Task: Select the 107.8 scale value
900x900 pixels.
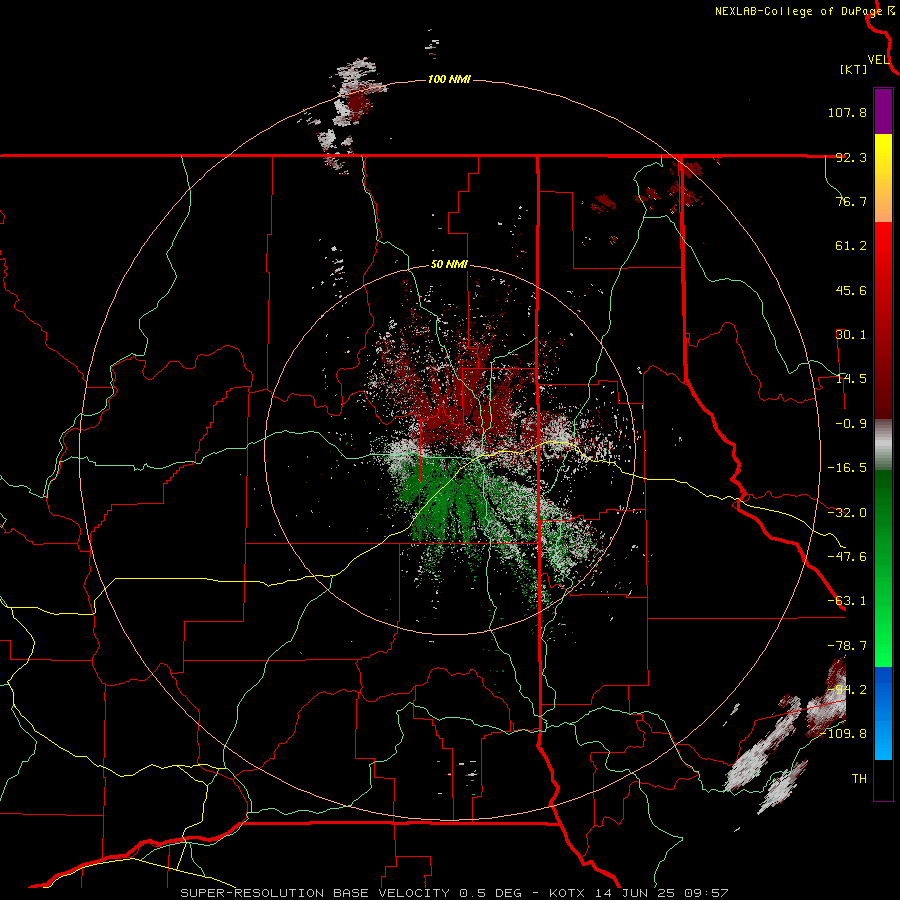Action: click(x=847, y=112)
